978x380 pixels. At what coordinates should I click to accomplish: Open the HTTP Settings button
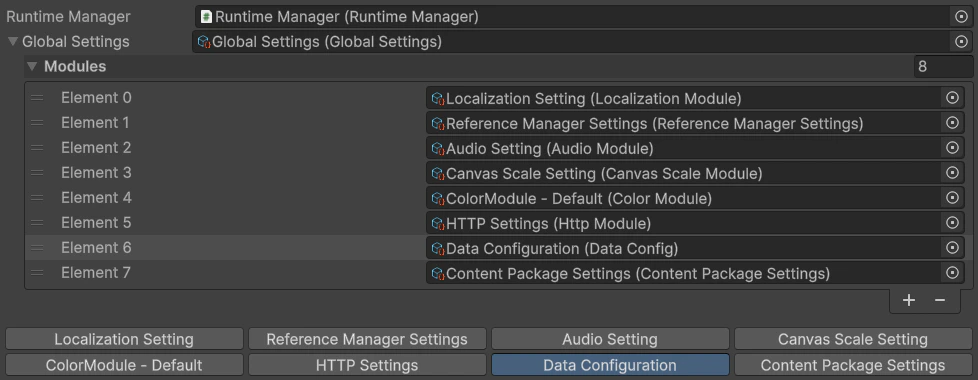(x=367, y=365)
